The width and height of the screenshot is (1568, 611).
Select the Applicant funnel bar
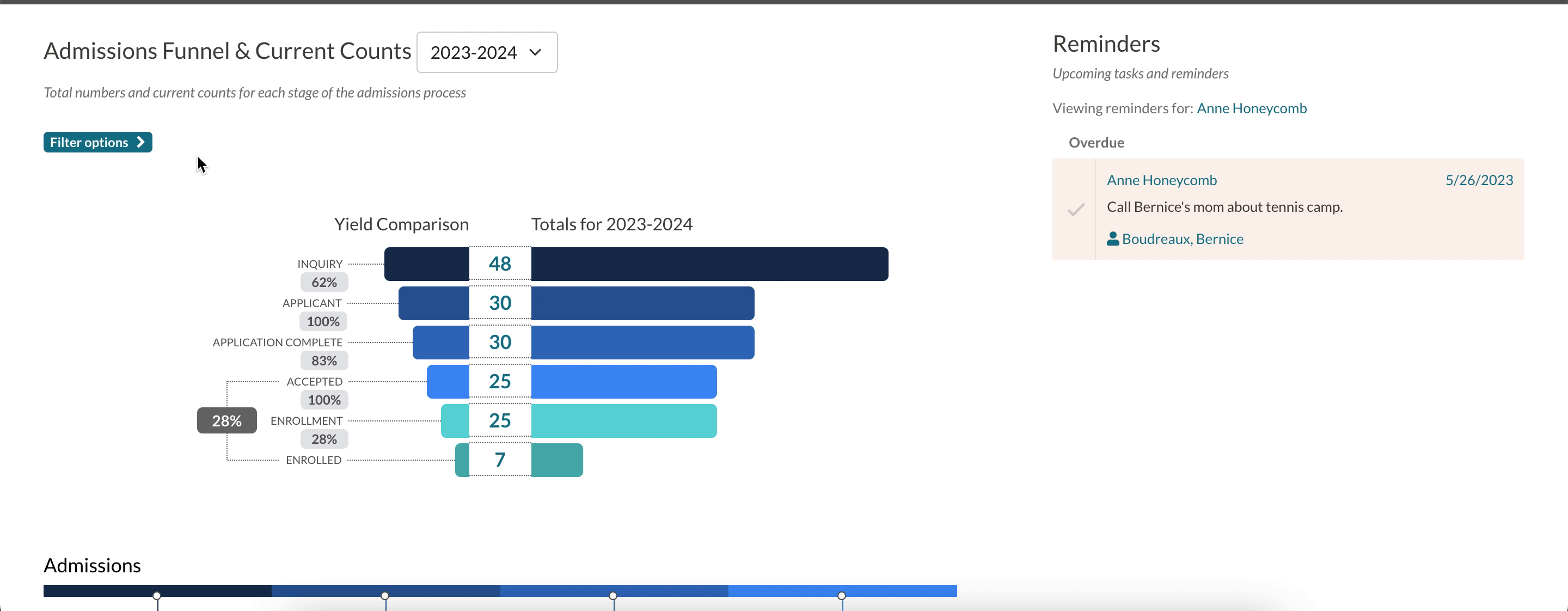coord(642,303)
